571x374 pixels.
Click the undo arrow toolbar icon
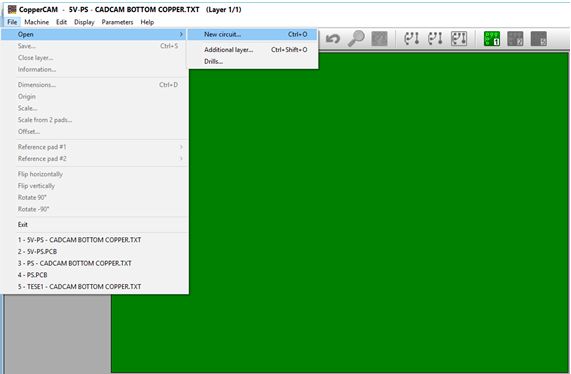tap(332, 38)
